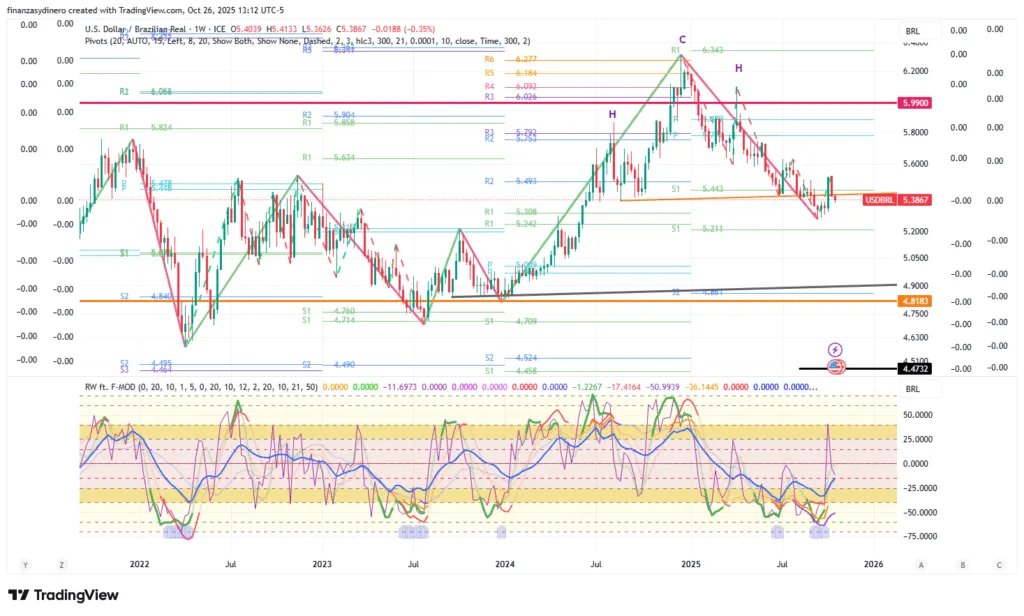
Task: Click the 2024 label on time axis
Action: (505, 565)
